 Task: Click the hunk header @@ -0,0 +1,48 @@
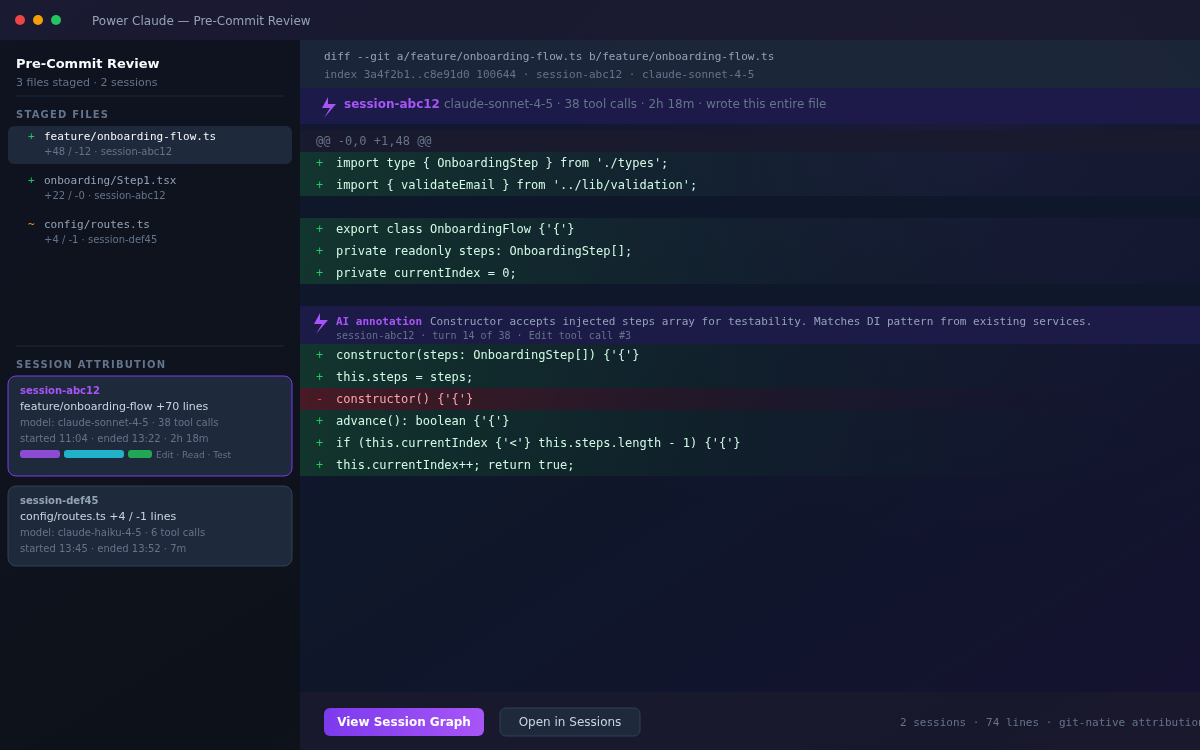(374, 141)
